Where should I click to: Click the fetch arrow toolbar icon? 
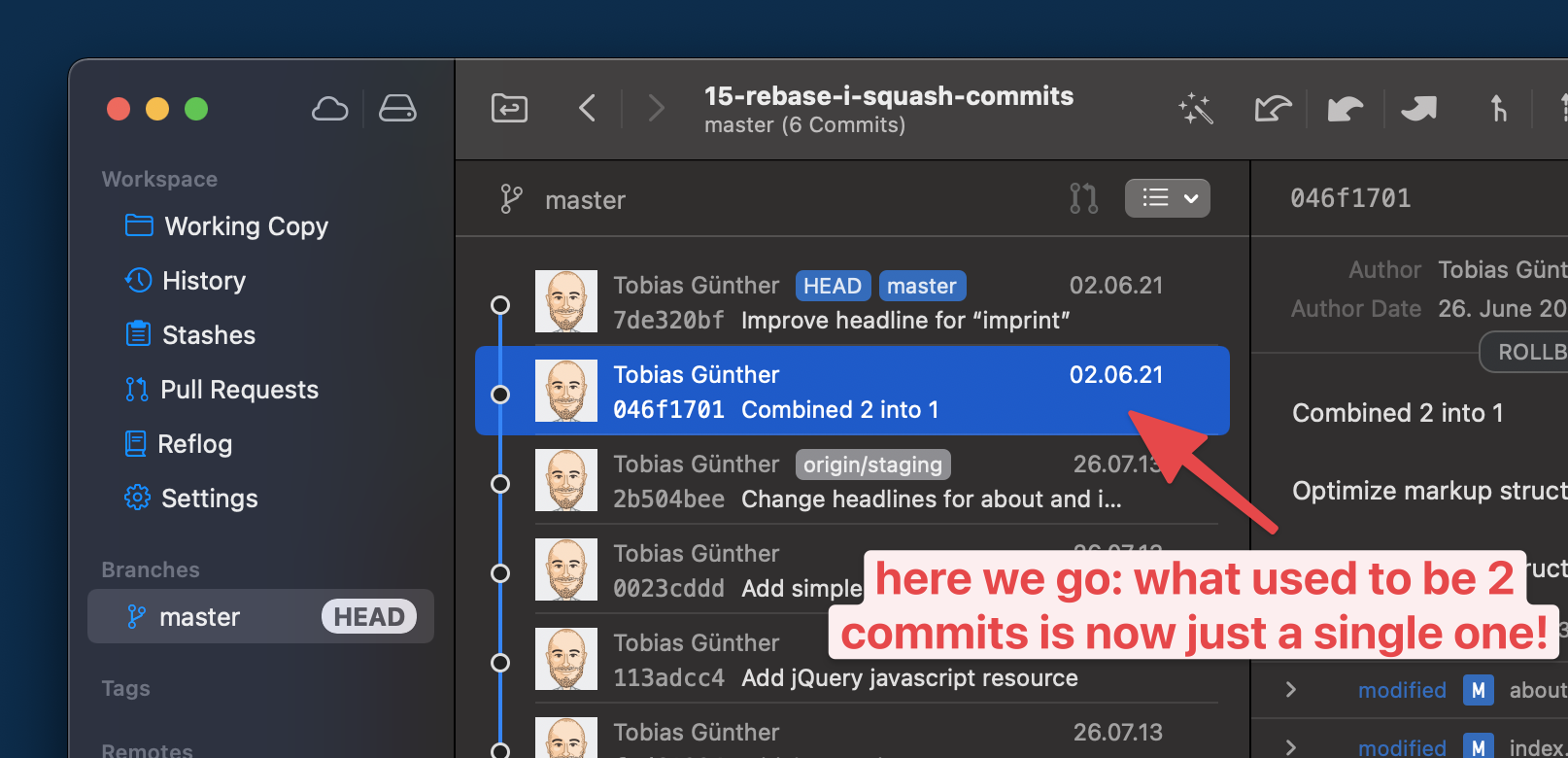coord(1272,109)
